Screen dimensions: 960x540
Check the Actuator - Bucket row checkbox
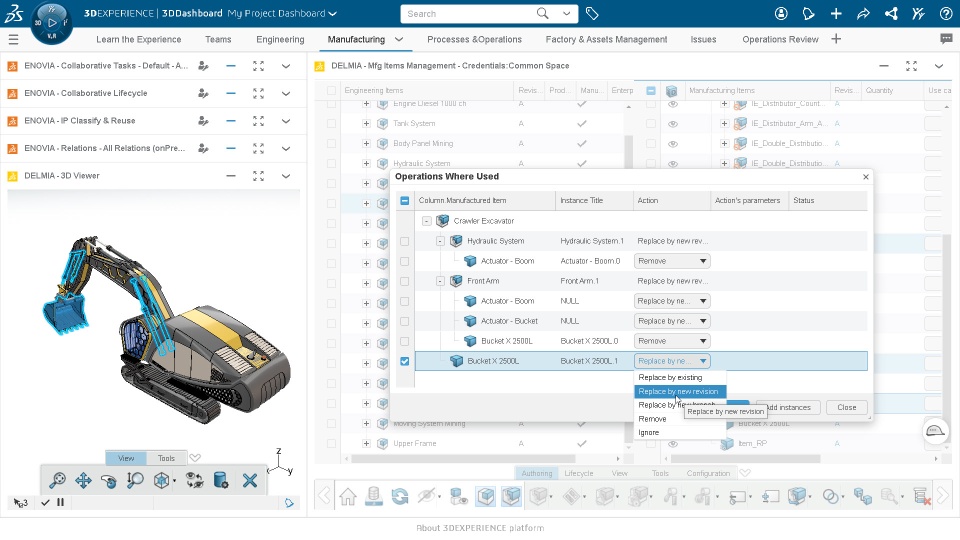point(405,321)
